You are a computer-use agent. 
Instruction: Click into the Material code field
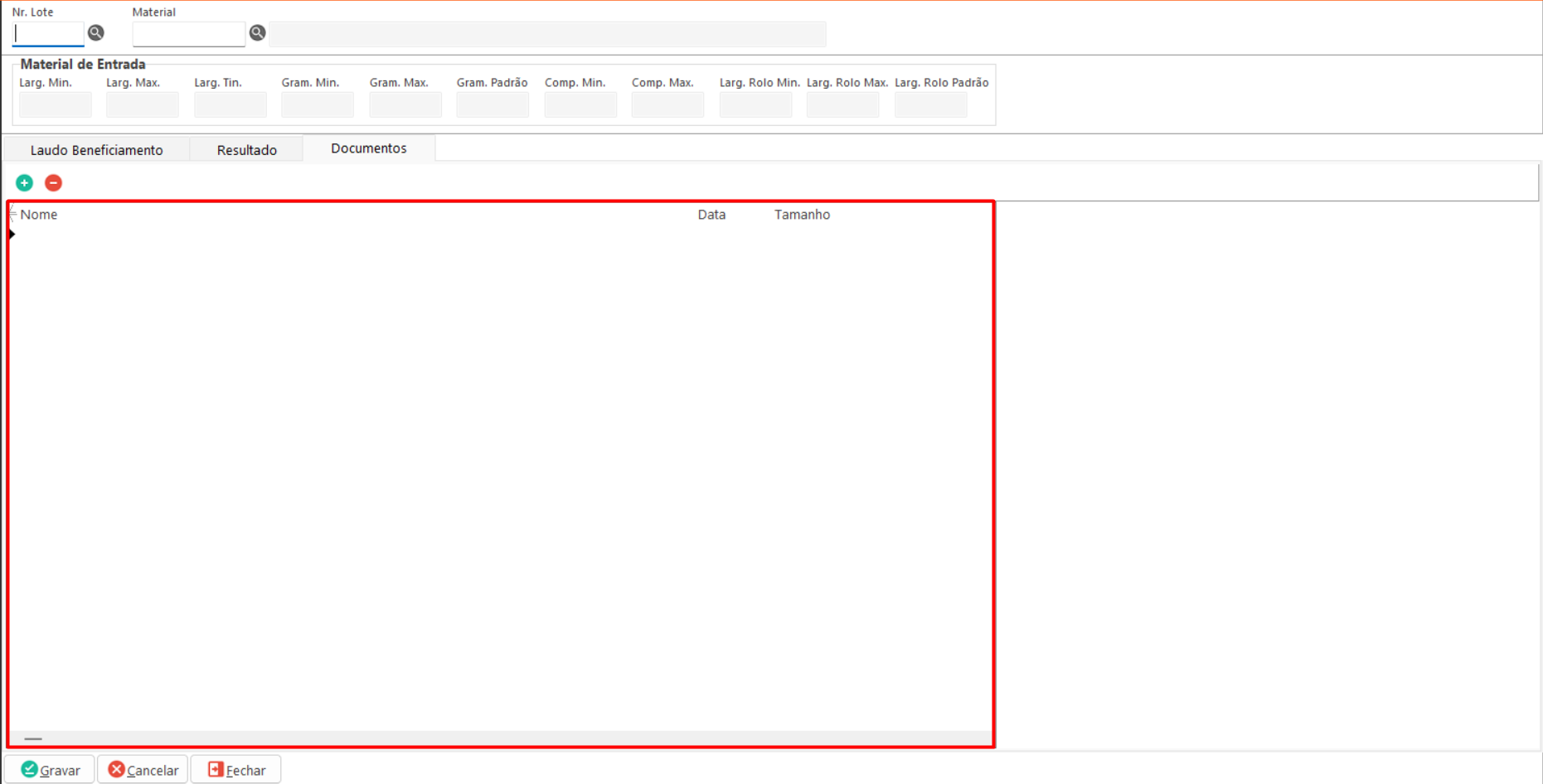point(188,34)
